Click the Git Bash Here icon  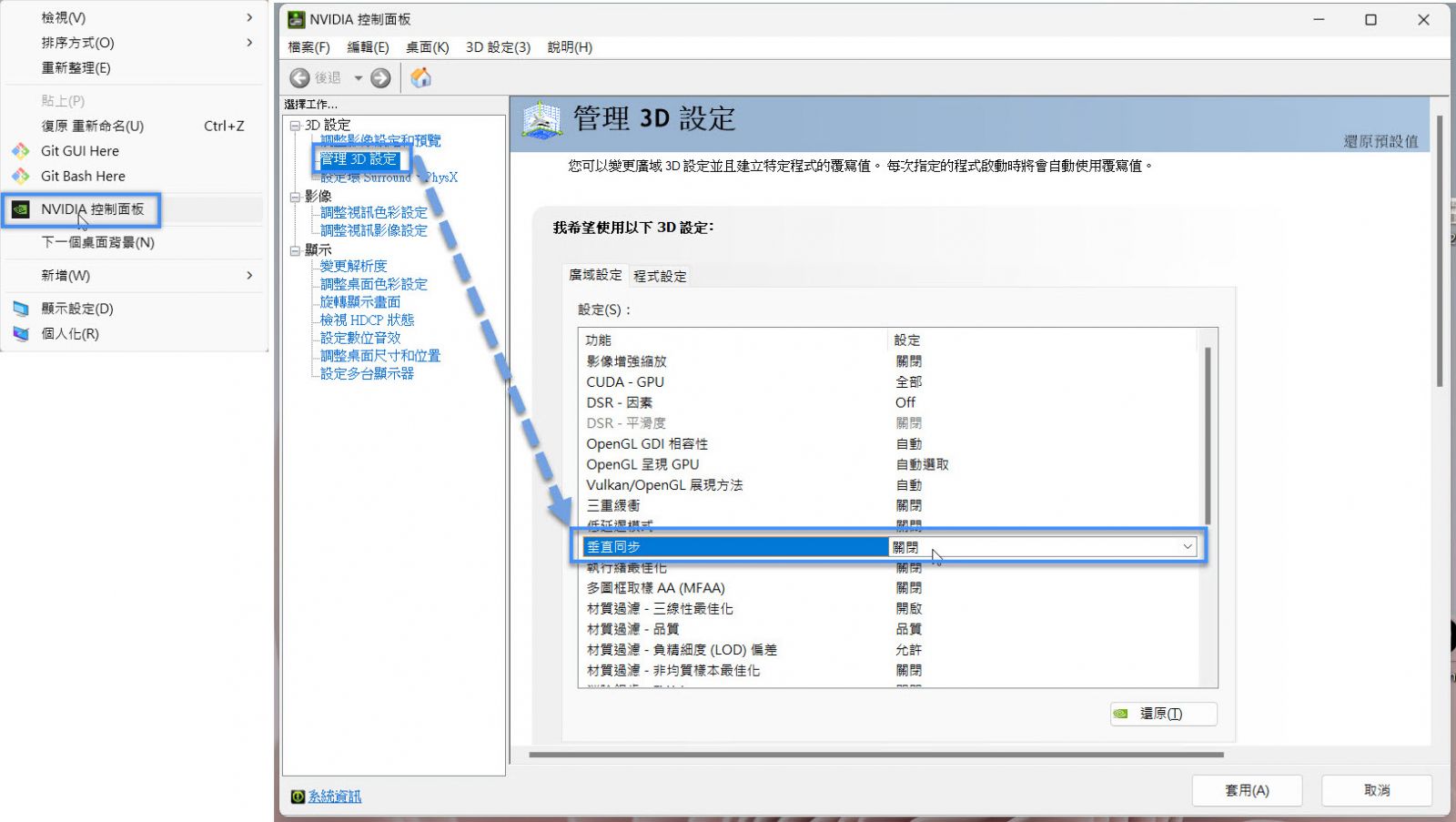tap(21, 177)
